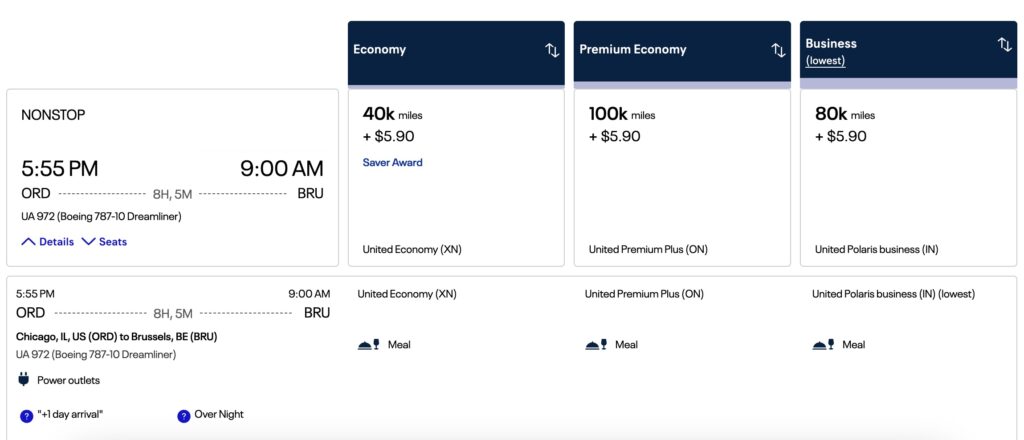The height and width of the screenshot is (440, 1024).
Task: Sort by Economy column arrows icon
Action: [552, 50]
